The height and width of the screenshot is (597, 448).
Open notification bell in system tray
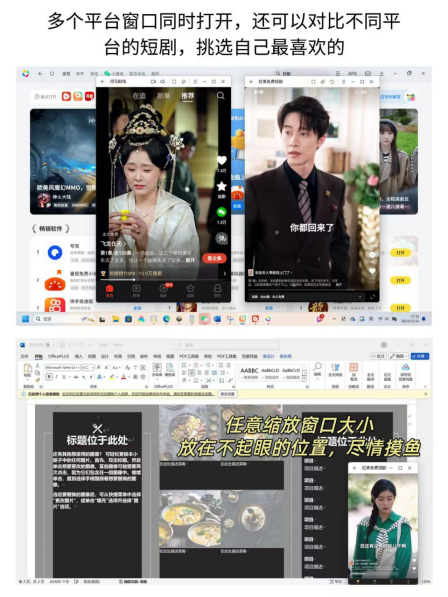click(424, 319)
